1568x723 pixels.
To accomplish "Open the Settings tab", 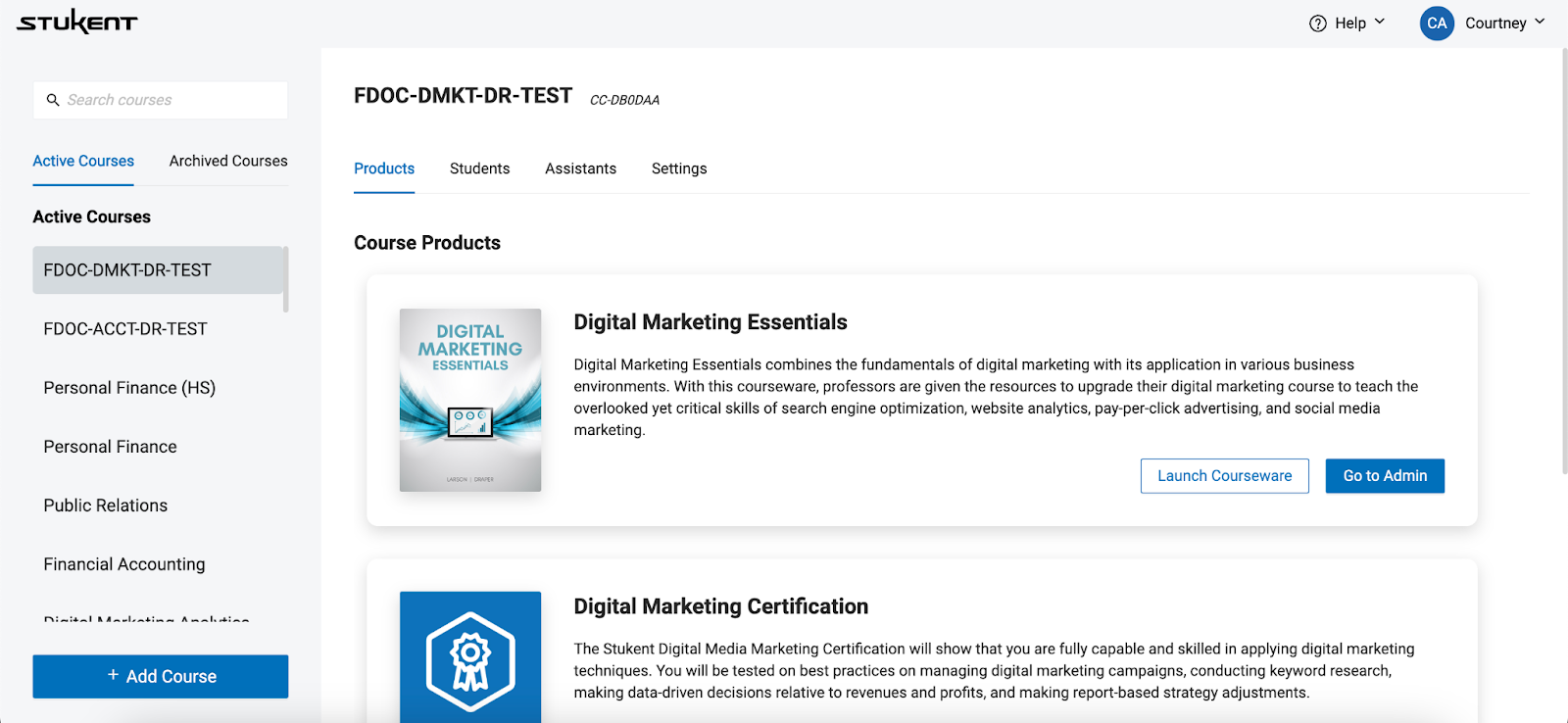I will (679, 169).
